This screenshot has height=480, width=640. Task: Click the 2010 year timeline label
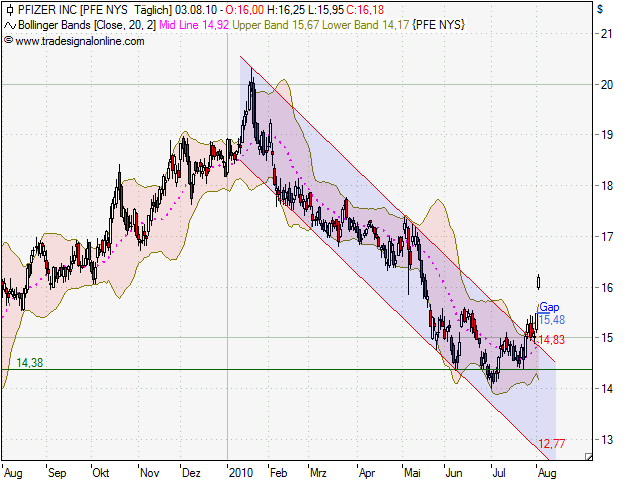[241, 473]
